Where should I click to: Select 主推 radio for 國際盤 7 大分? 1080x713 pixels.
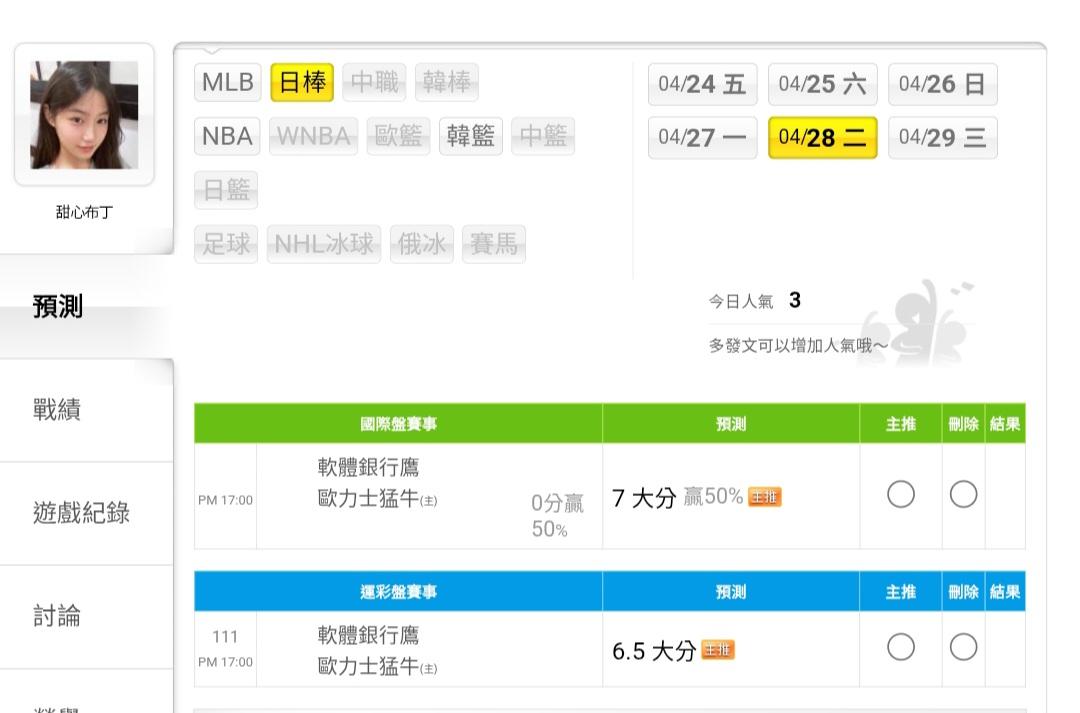click(901, 495)
